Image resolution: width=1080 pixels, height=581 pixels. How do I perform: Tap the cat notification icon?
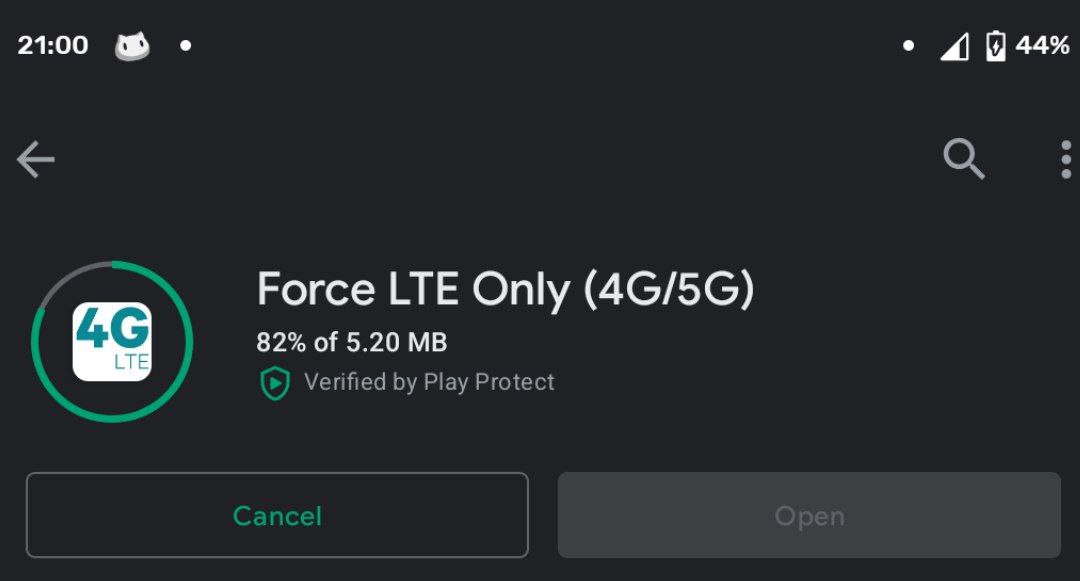tap(132, 46)
